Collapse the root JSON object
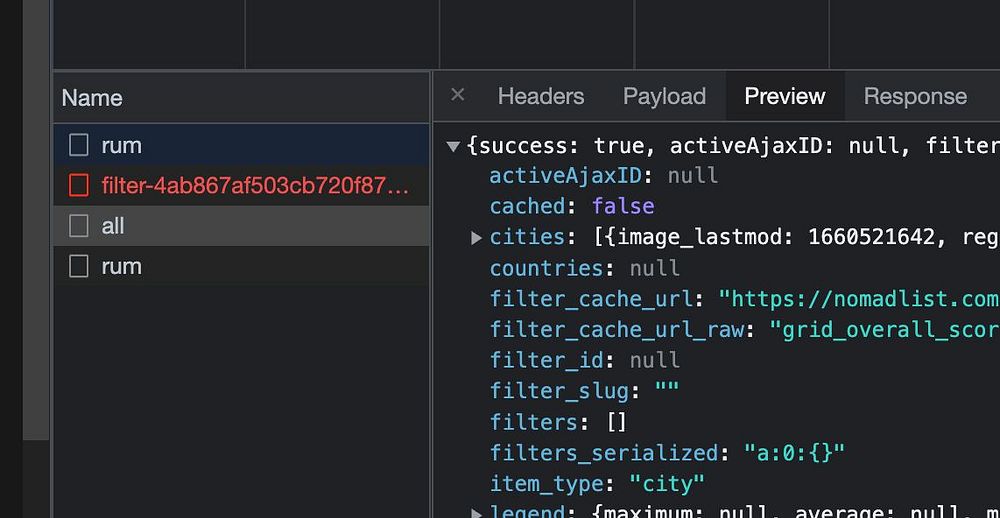The width and height of the screenshot is (1000, 518). point(453,147)
